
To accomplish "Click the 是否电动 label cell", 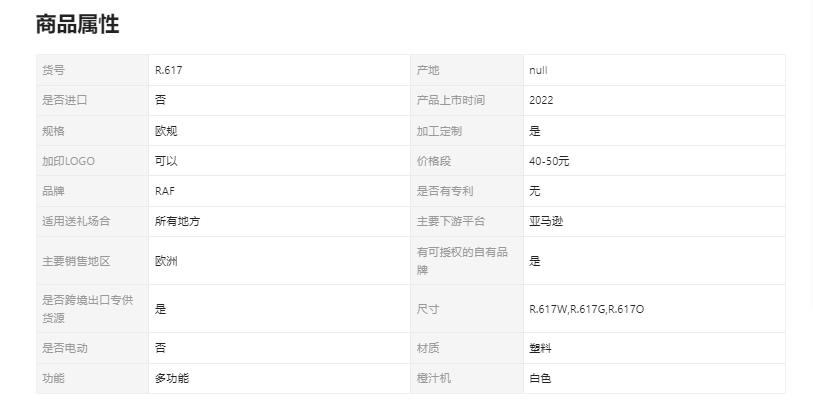I will click(x=65, y=348).
